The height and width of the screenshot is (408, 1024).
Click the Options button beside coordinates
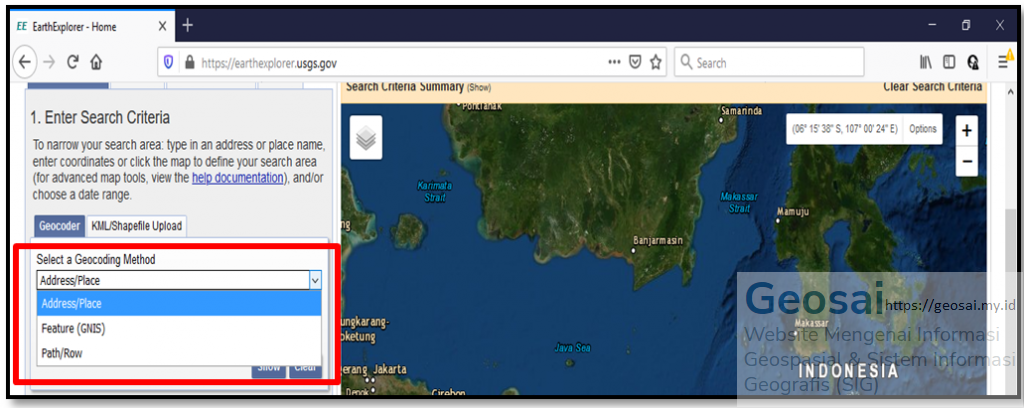(923, 129)
